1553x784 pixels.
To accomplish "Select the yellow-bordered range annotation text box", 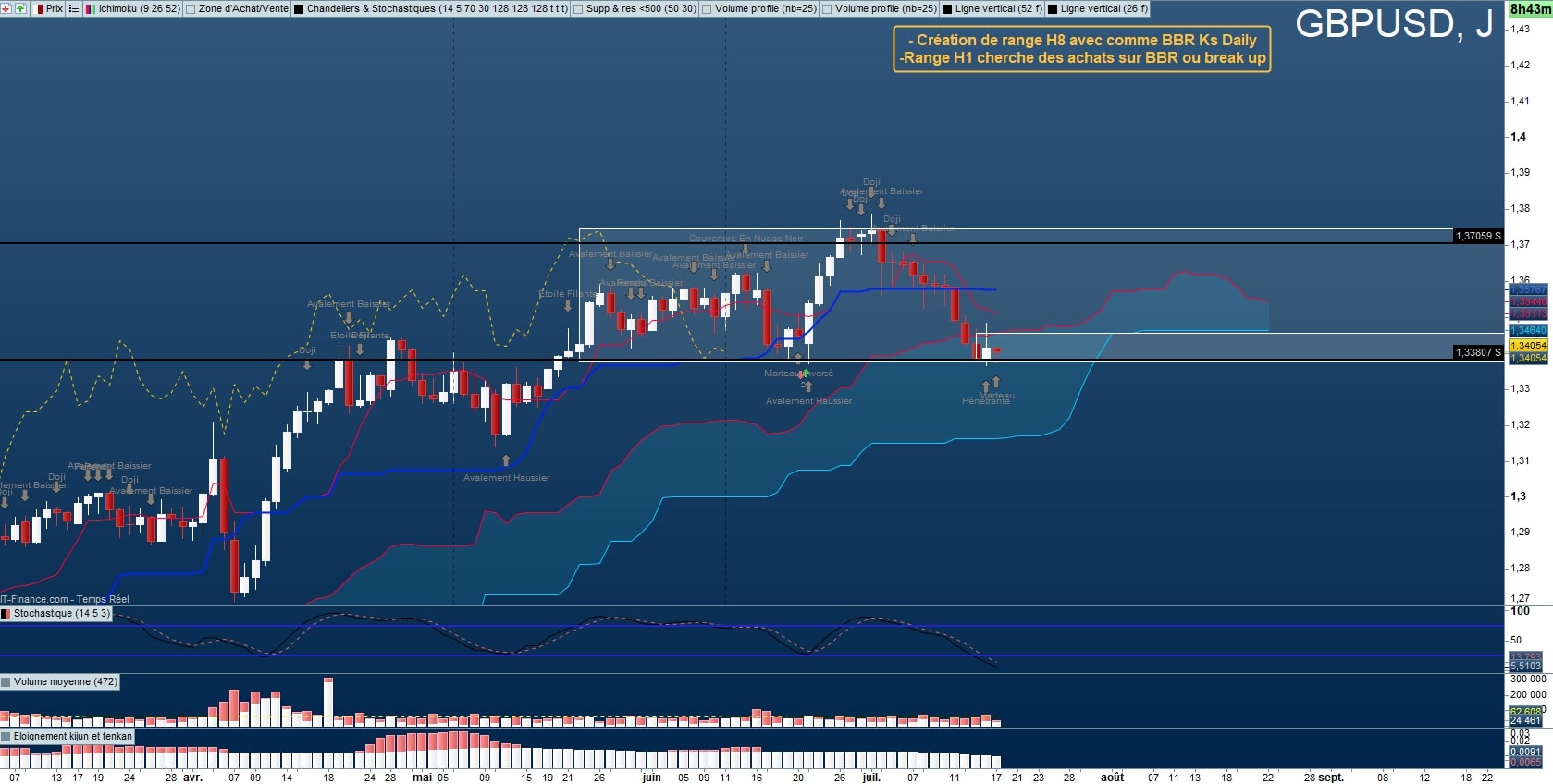I will pyautogui.click(x=1082, y=49).
